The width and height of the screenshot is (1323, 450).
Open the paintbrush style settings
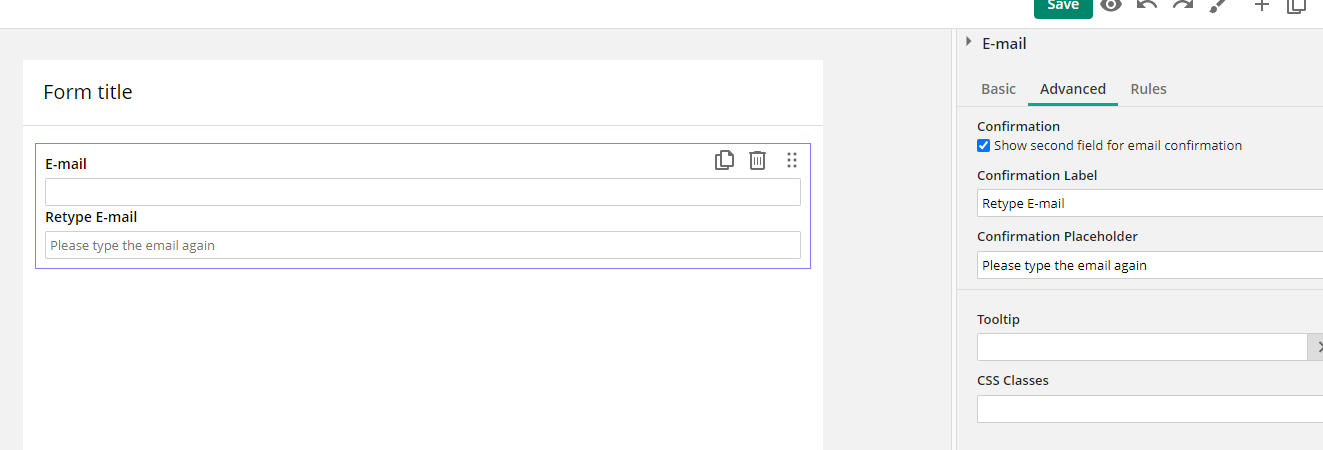tap(1217, 5)
